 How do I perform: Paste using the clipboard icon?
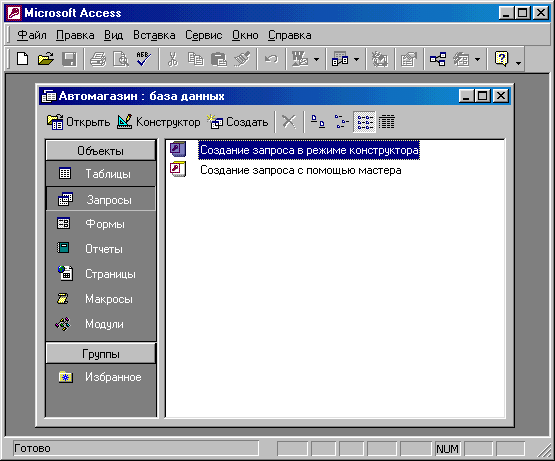(x=219, y=59)
